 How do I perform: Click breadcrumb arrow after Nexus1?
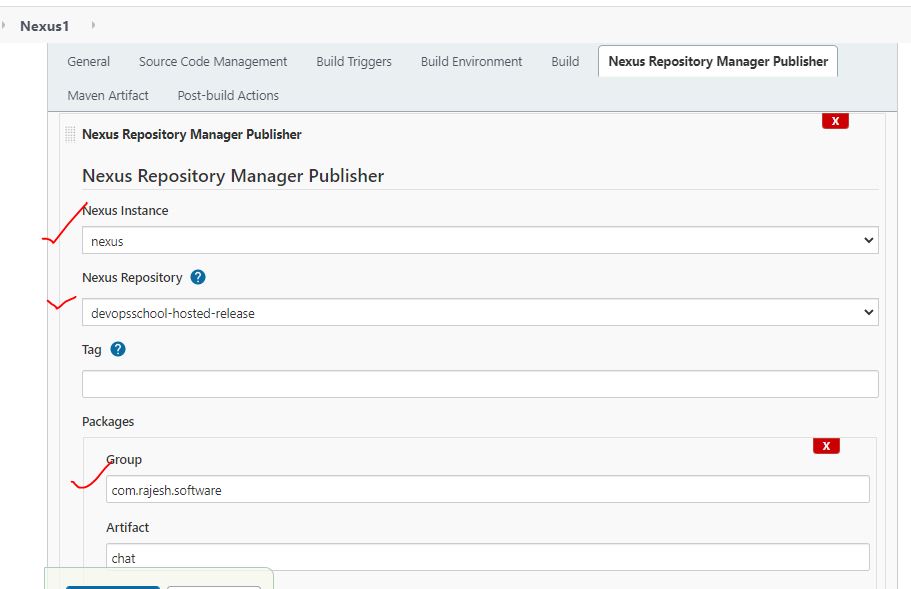93,25
